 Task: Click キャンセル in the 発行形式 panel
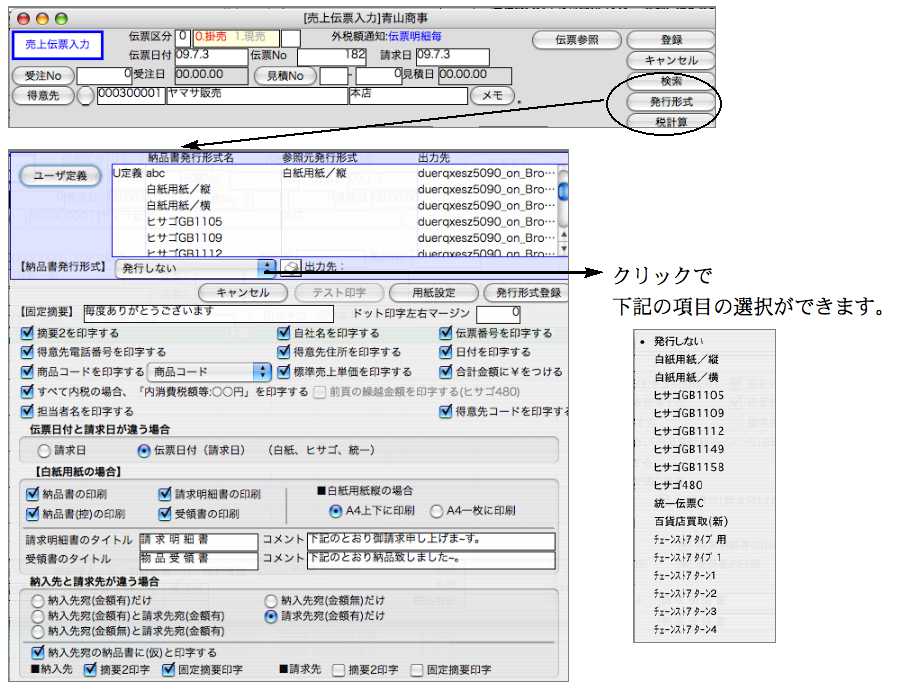click(243, 292)
